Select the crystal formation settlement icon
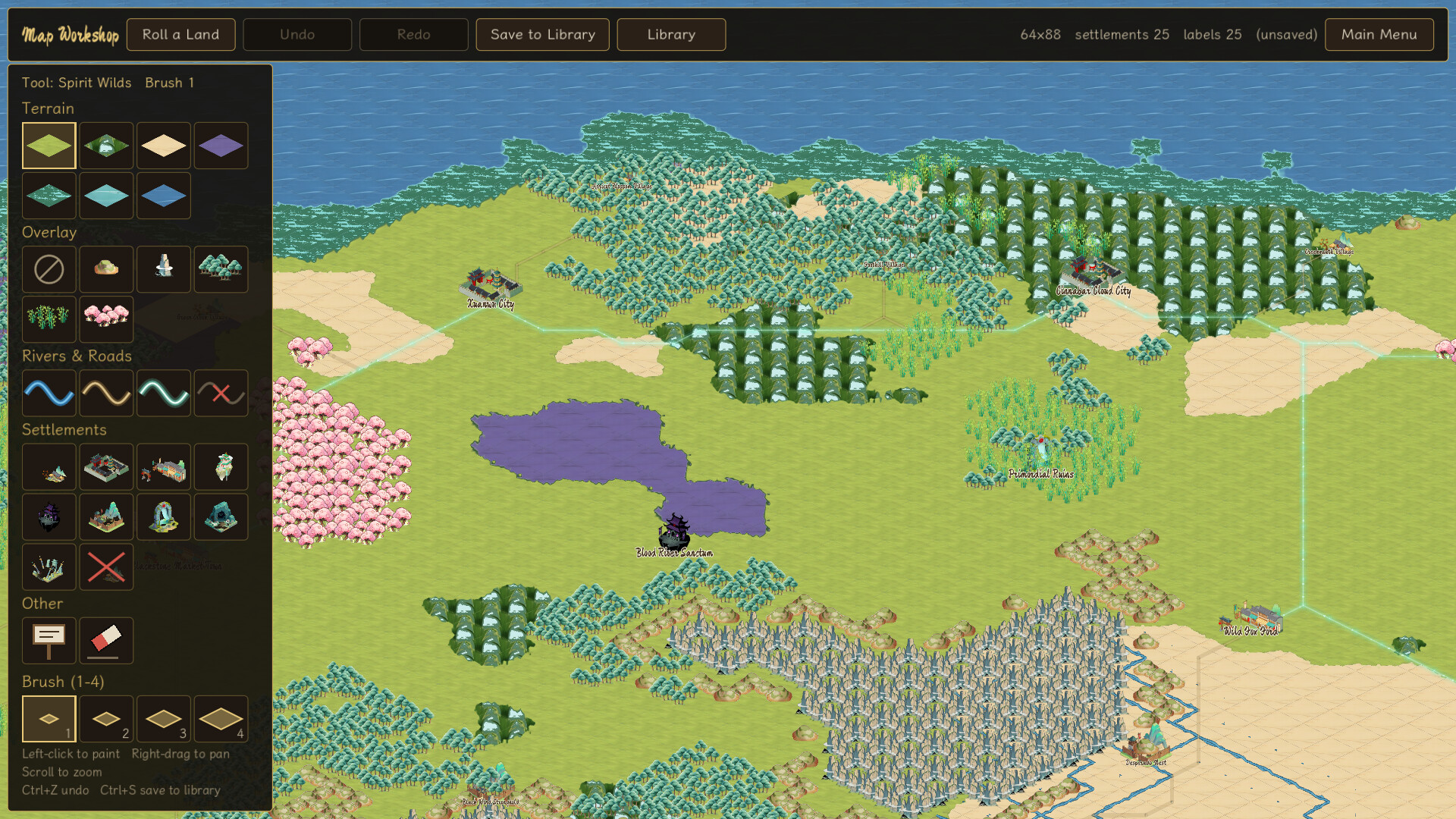1456x819 pixels. (49, 566)
